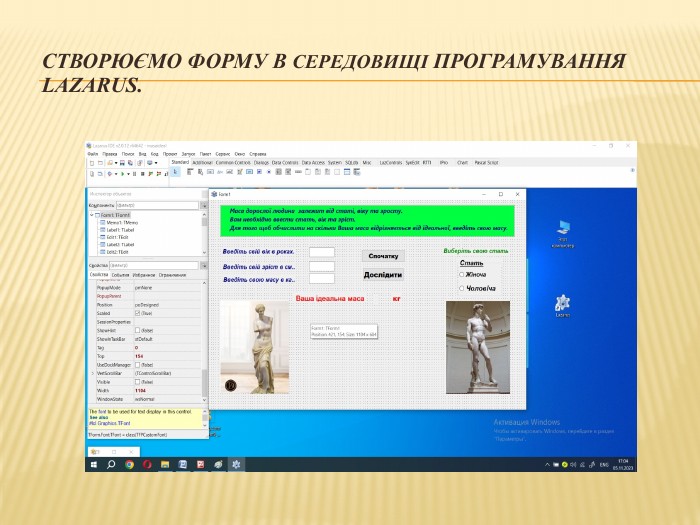Open the Windows Start menu
Viewport: 700px width, 525px height.
[94, 464]
